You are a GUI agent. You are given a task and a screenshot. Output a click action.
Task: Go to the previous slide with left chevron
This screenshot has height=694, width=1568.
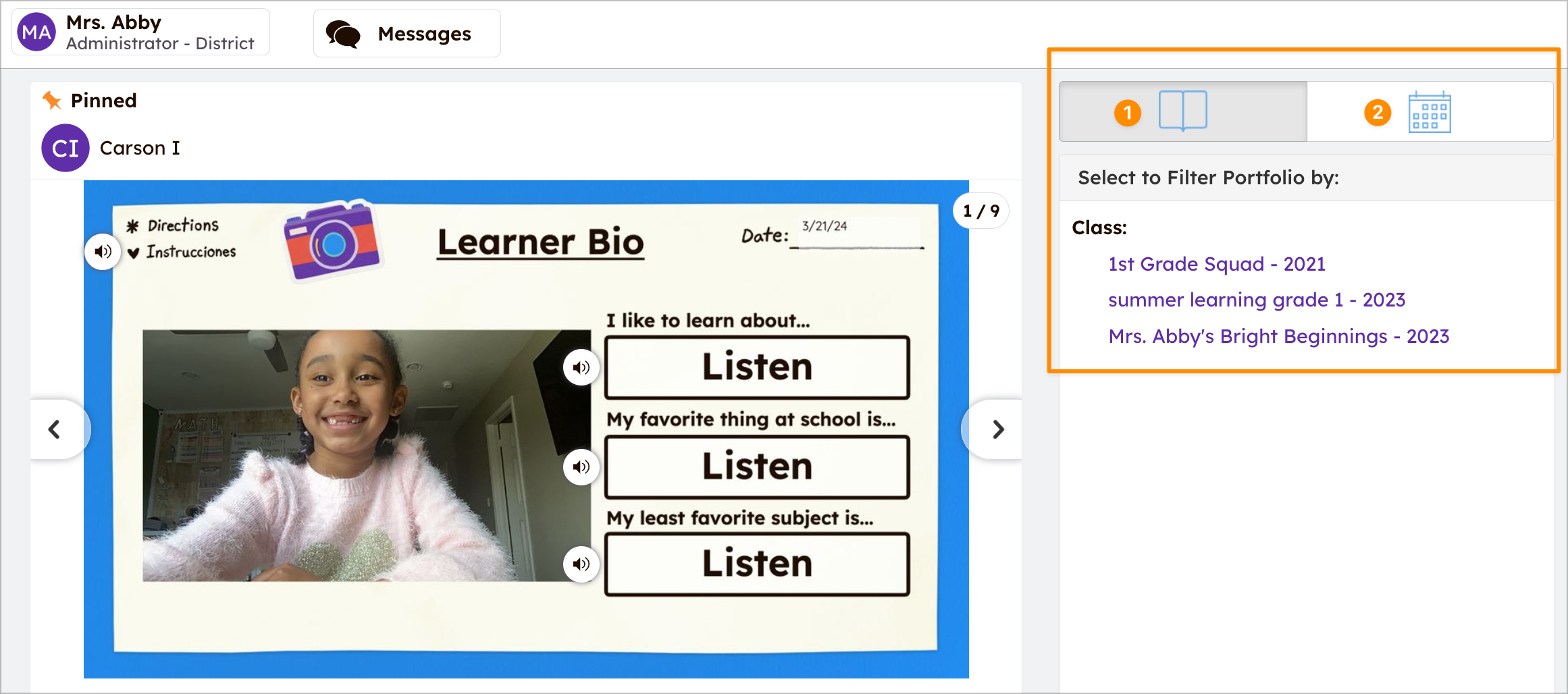coord(55,429)
